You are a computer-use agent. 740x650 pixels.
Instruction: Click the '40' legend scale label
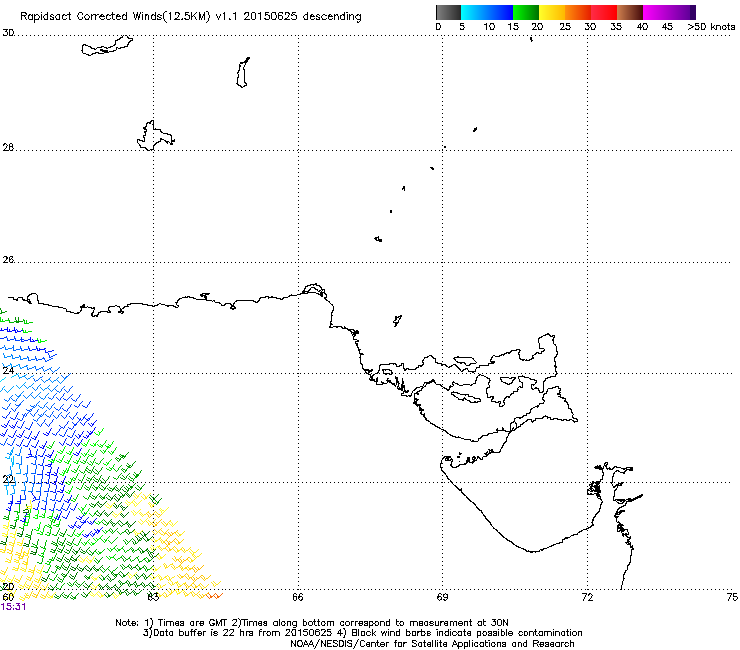click(x=642, y=26)
